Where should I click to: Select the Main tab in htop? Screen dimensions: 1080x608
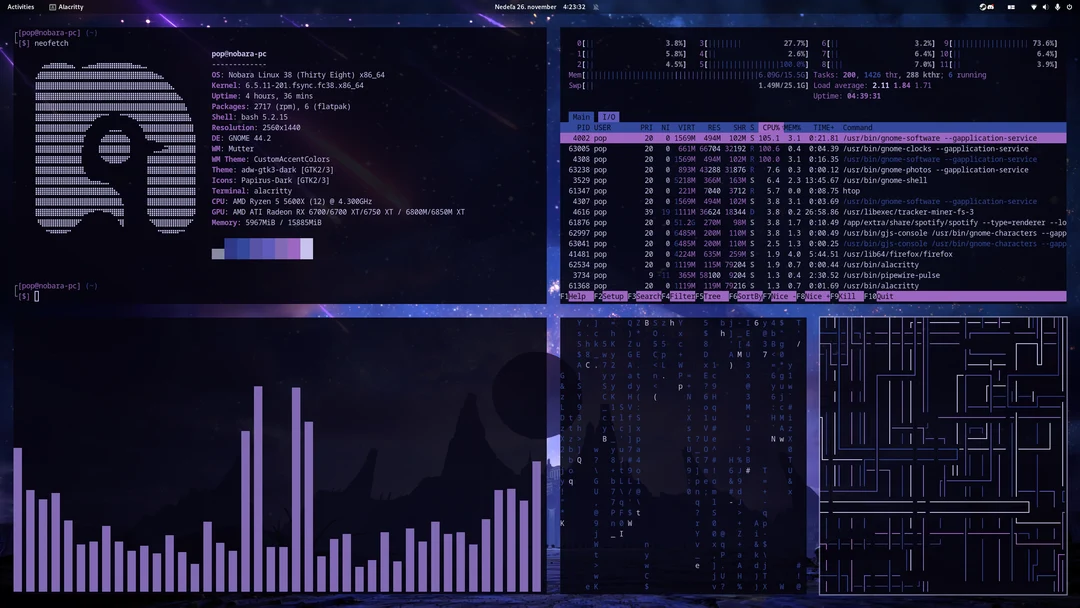[x=582, y=116]
